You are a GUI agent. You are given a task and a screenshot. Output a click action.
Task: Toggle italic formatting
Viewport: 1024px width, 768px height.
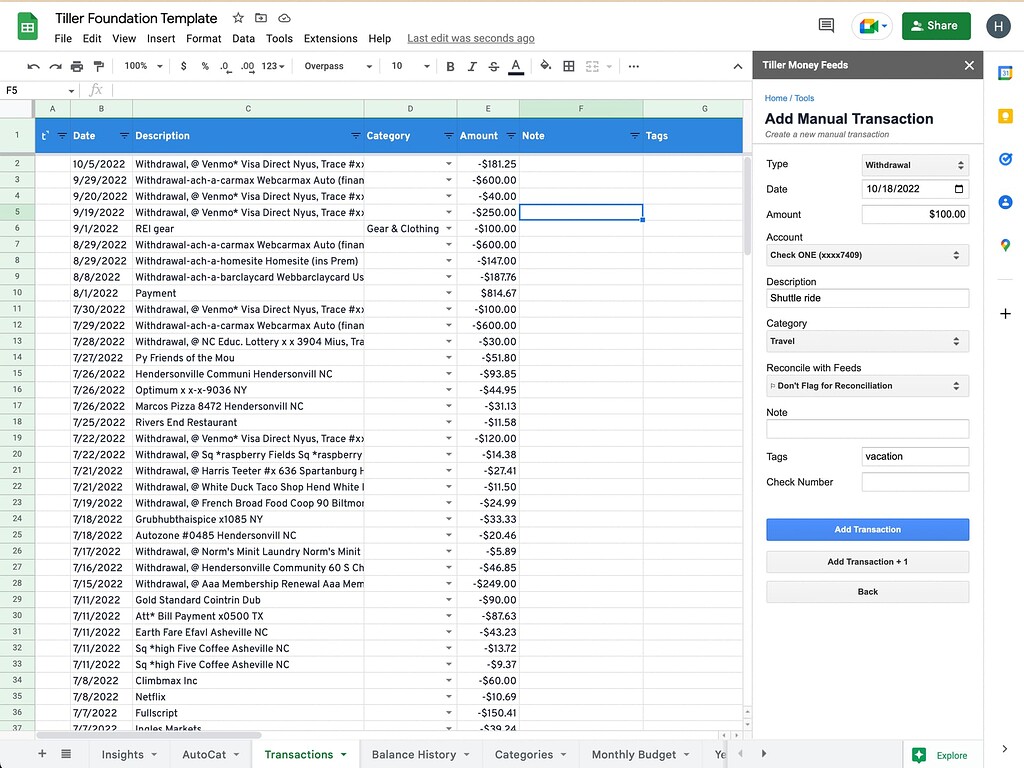tap(472, 65)
